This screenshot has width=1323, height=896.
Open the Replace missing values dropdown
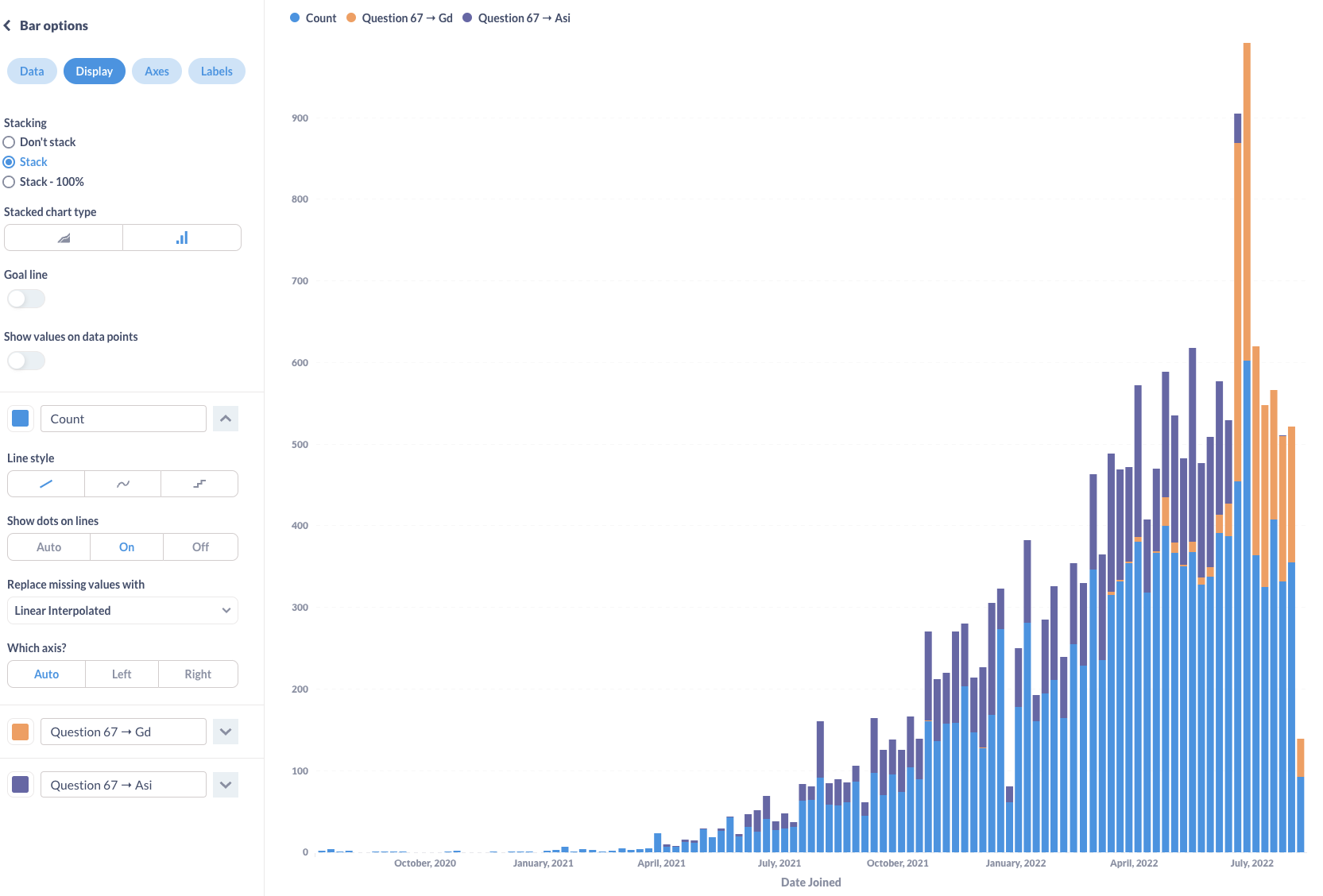coord(122,610)
